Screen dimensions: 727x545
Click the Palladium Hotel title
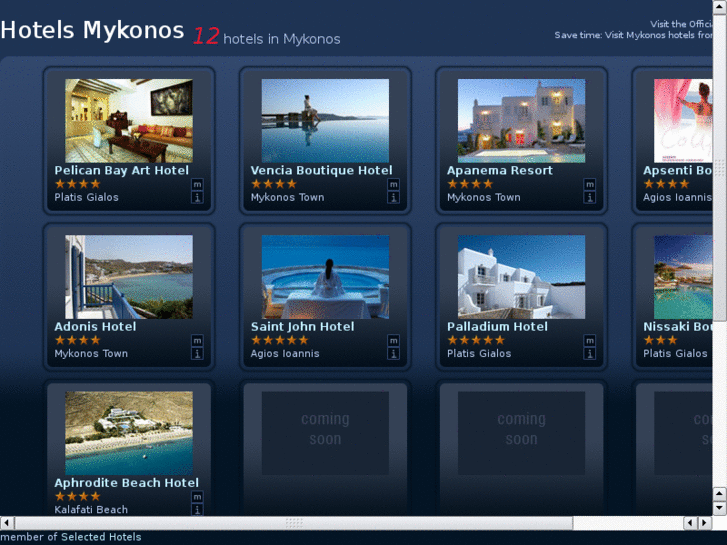click(x=497, y=327)
